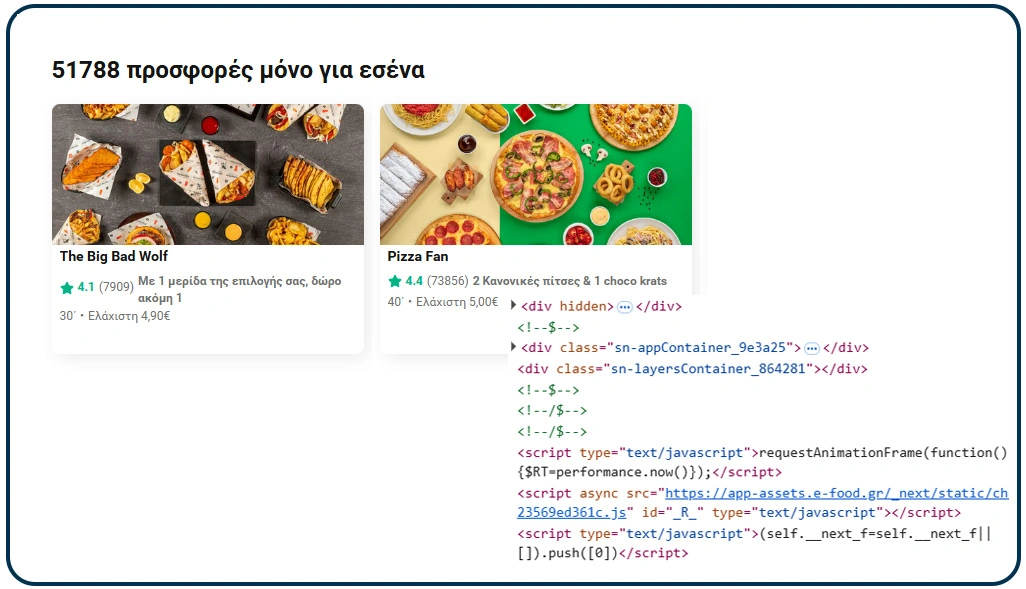Select the Pizza Fan restaurant name
Viewport: 1026px width, 589px height.
coord(417,257)
